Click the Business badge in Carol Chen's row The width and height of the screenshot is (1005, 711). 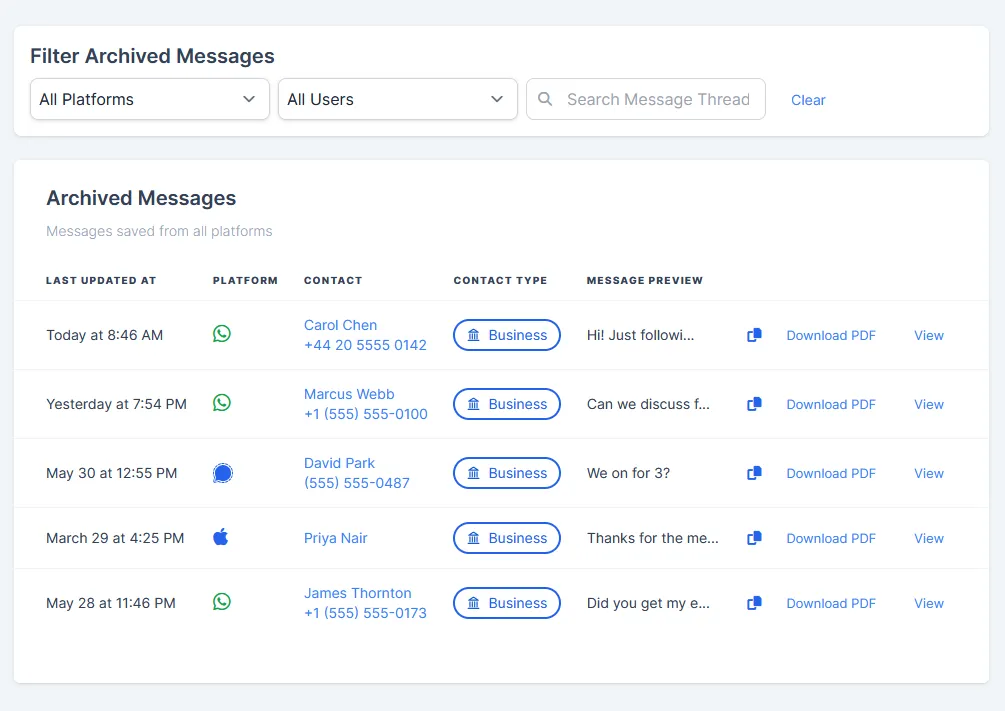506,334
